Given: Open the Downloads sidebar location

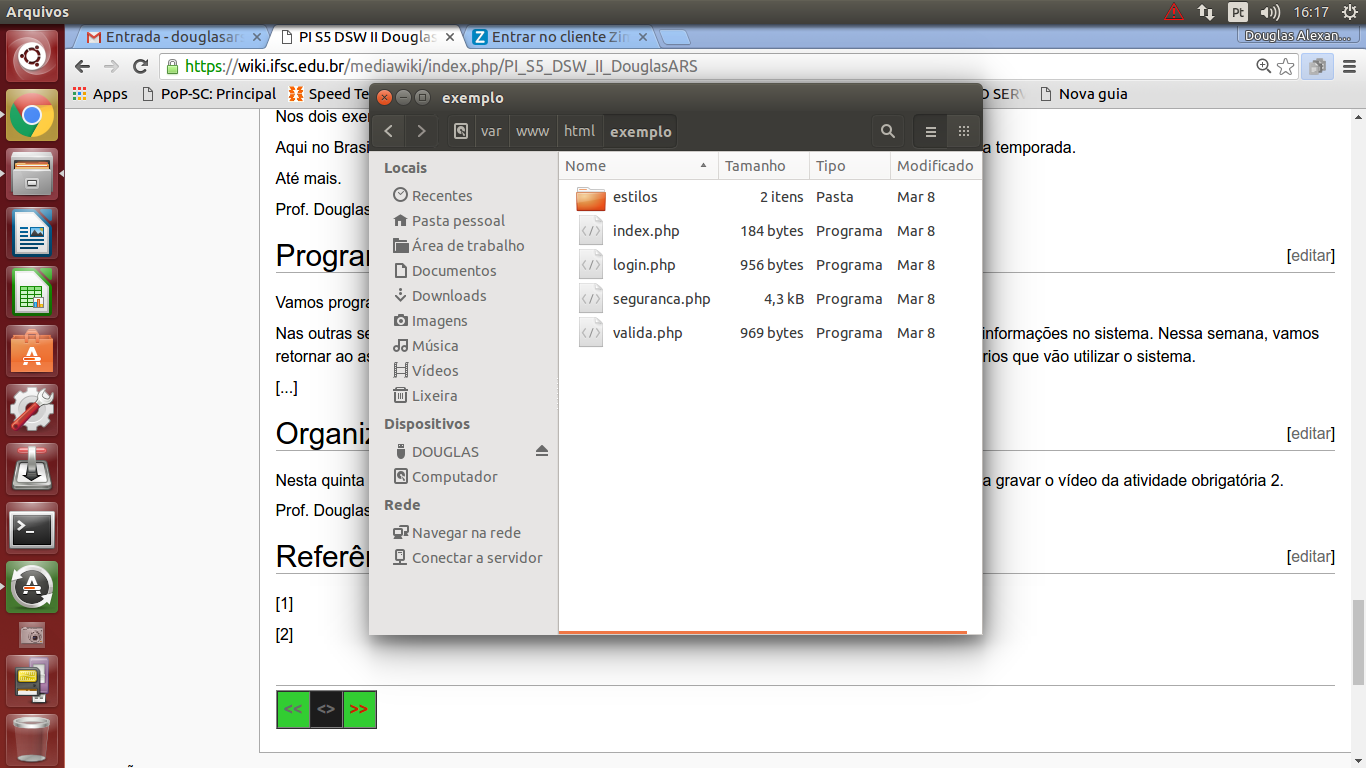Looking at the screenshot, I should tap(448, 296).
